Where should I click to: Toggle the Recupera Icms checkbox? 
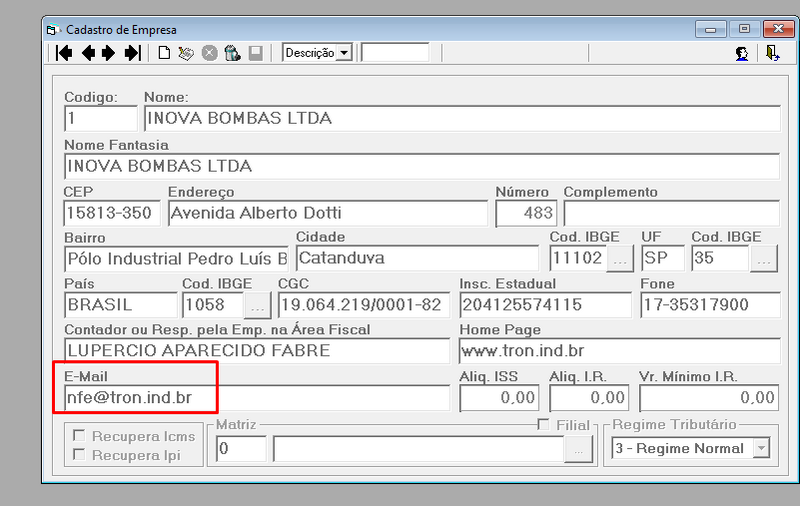pyautogui.click(x=79, y=436)
